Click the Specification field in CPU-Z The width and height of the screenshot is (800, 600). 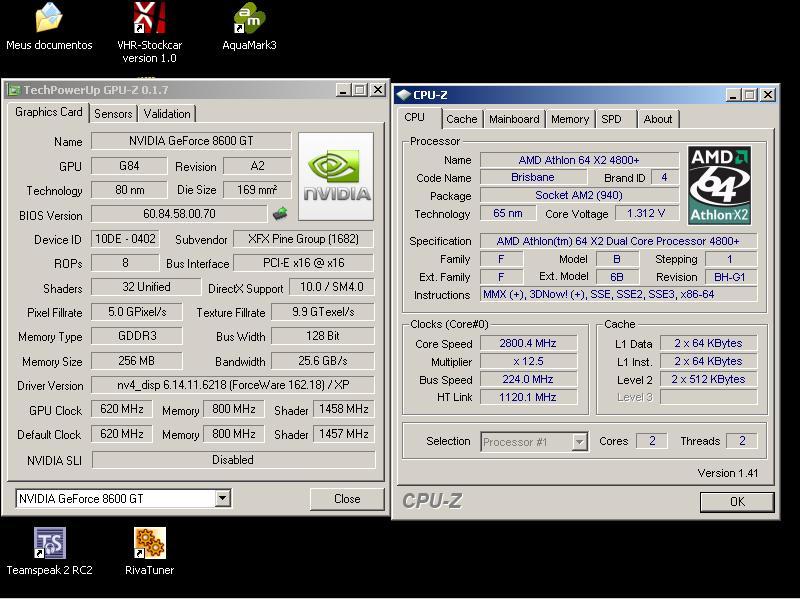618,241
